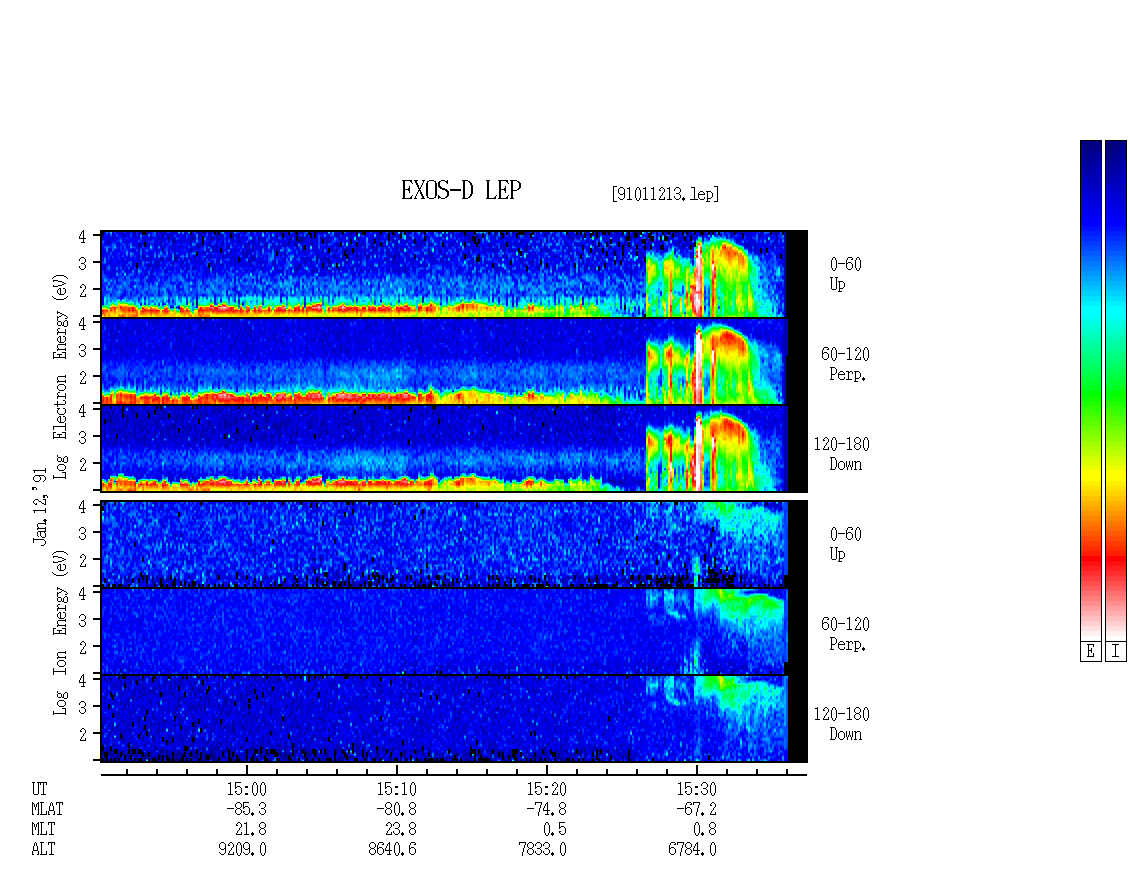Click the 15:20 UT time tick label

pyautogui.click(x=546, y=789)
